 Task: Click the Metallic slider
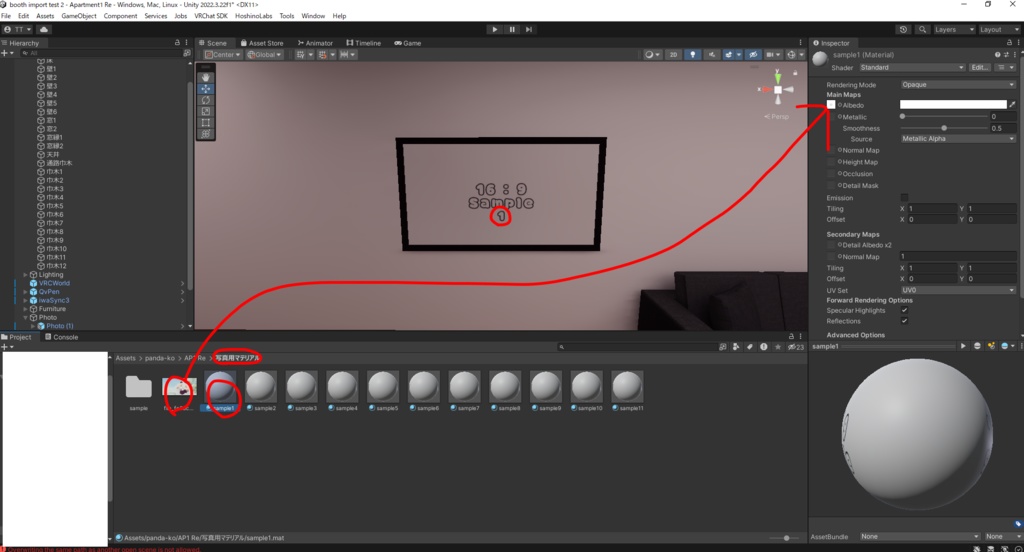coord(945,116)
